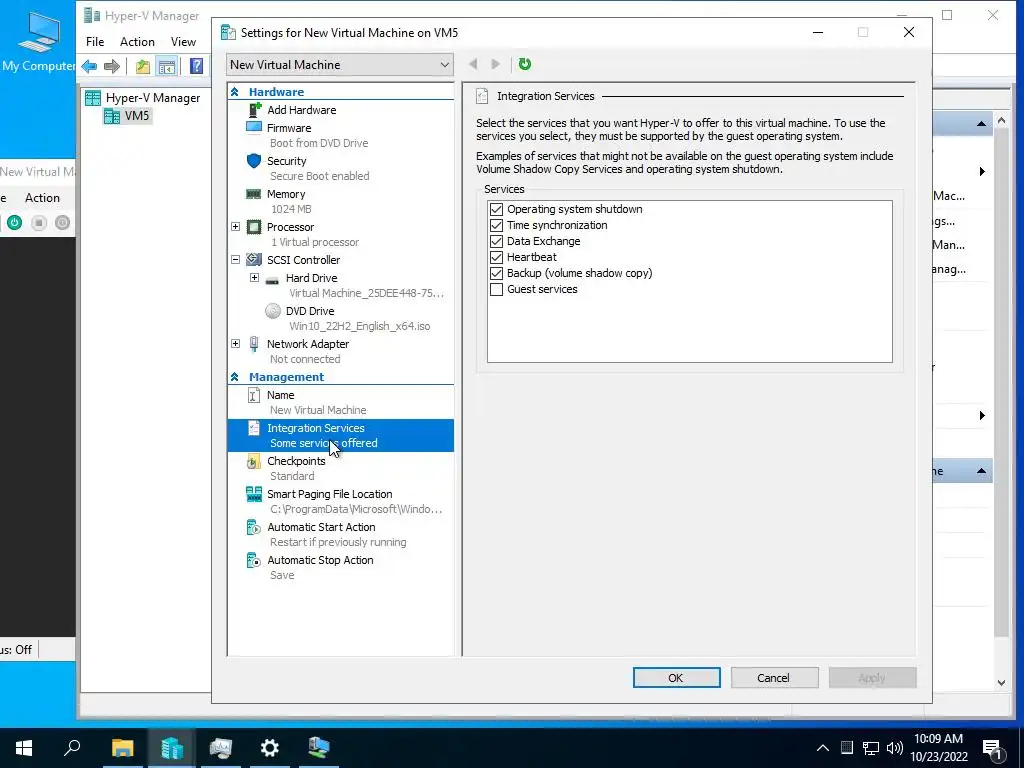Collapse the Management section
This screenshot has width=1024, height=768.
(x=234, y=377)
